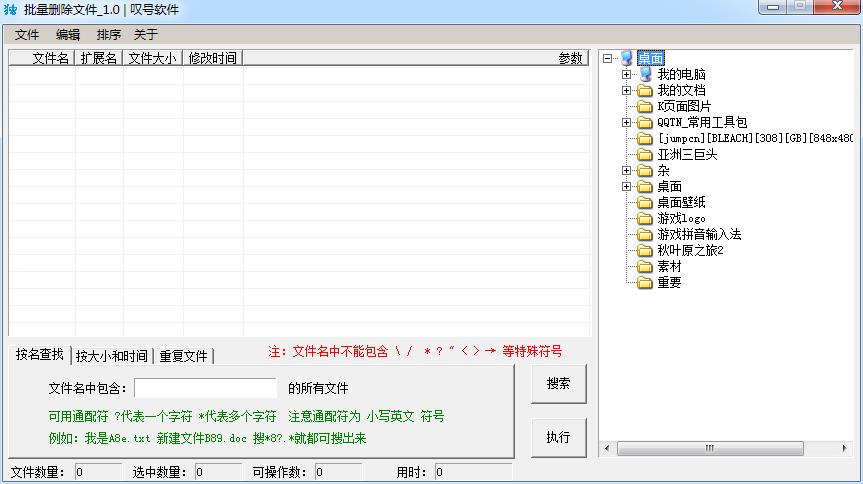Click the 参数 column header
Screen dimensions: 863x484
416,58
